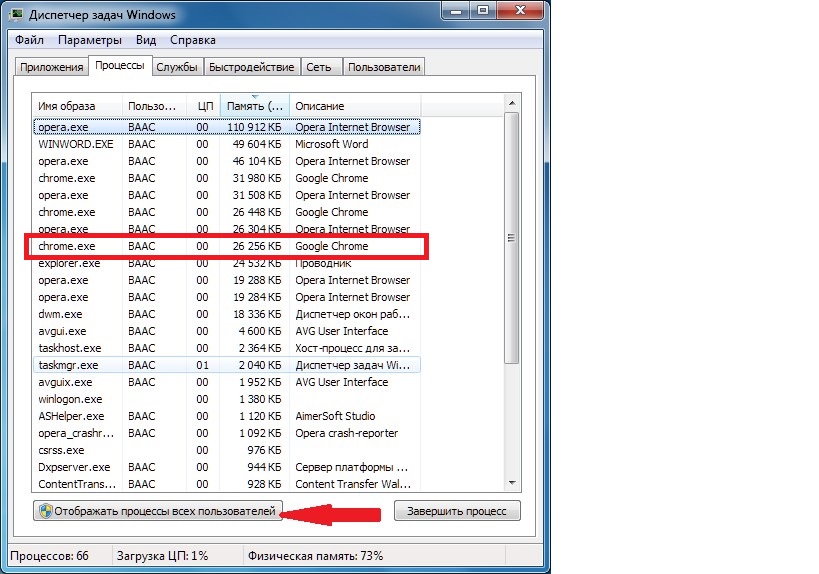Open the Параметры menu

89,40
